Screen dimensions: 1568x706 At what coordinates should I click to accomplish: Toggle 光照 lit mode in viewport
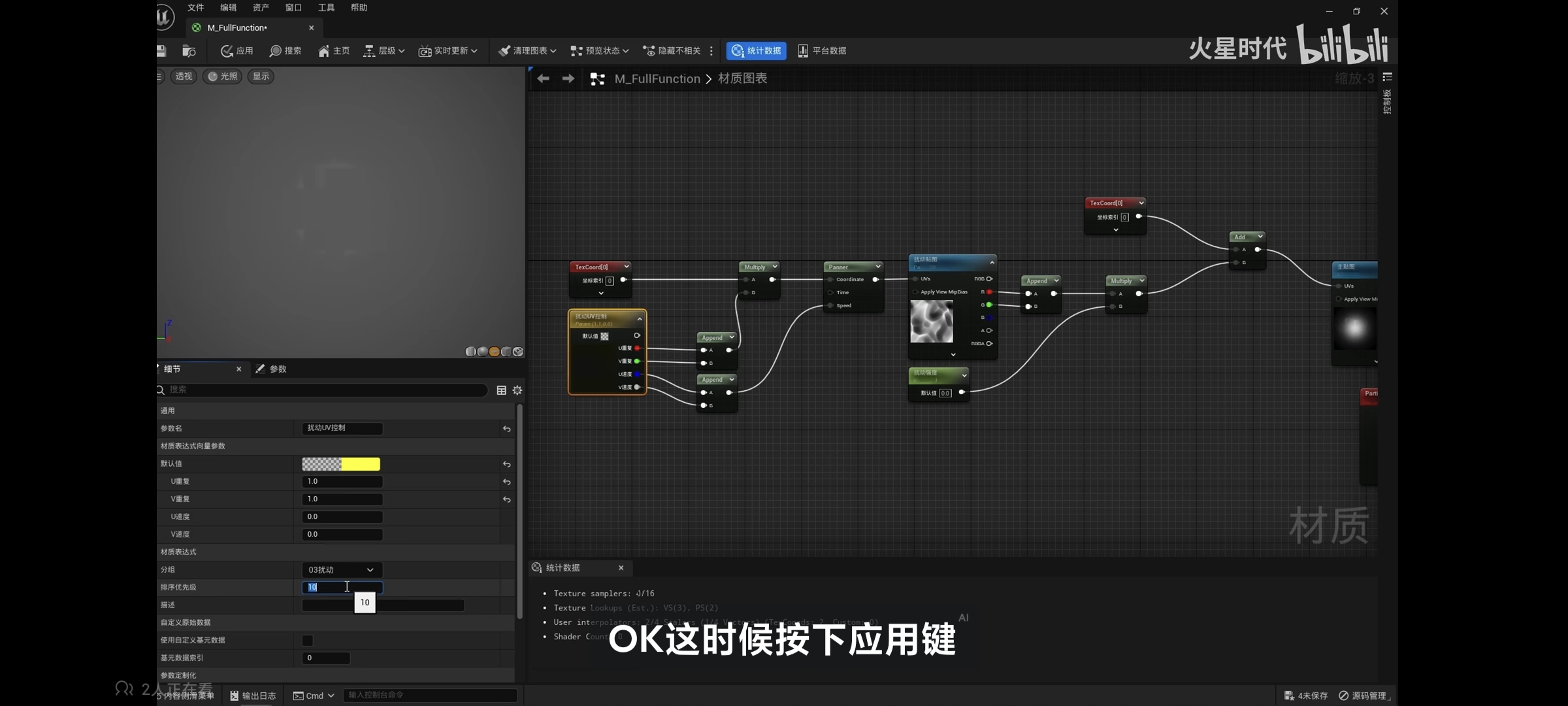222,76
